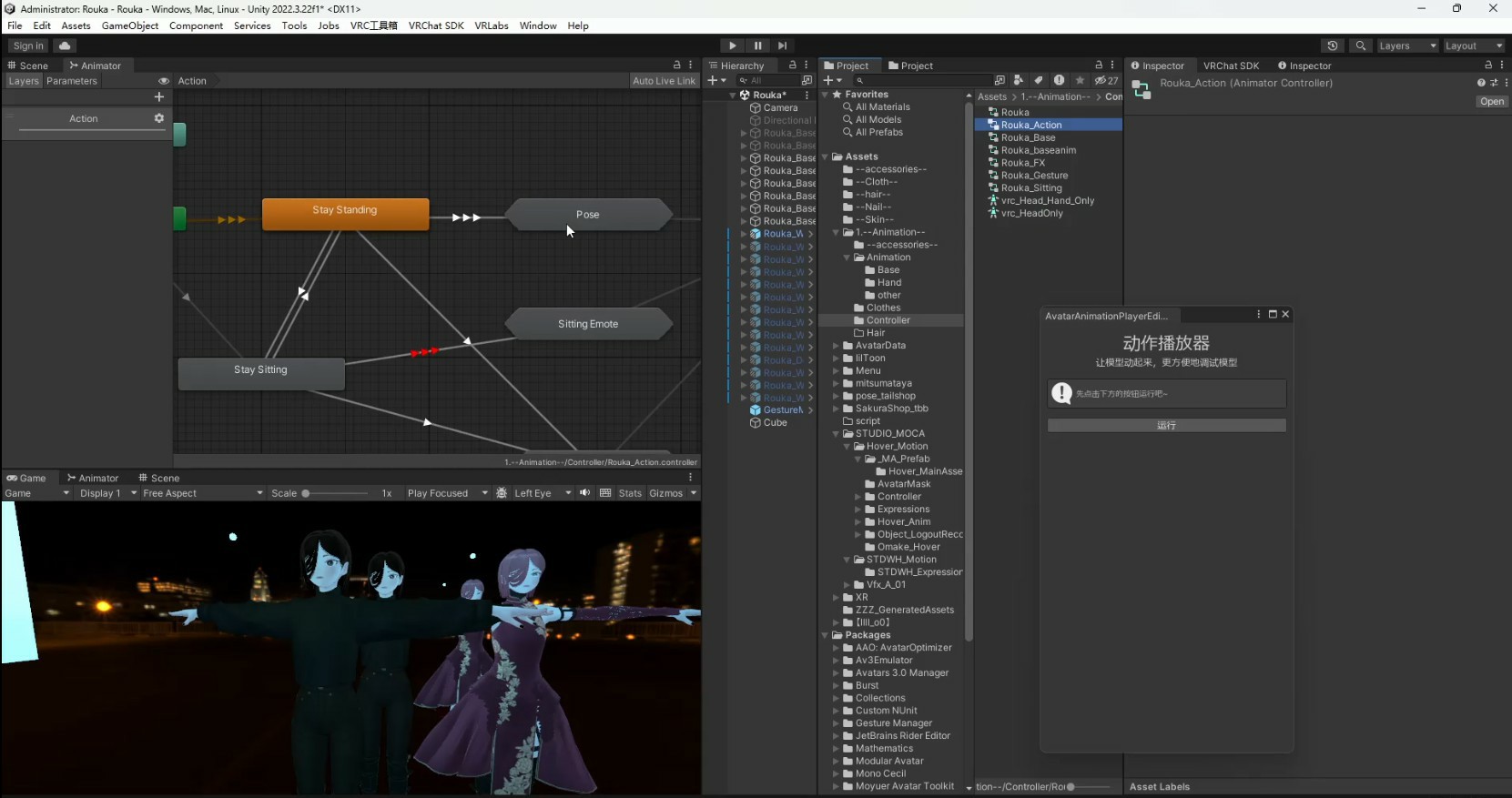Toggle Auto Live Link in Animator

click(664, 81)
